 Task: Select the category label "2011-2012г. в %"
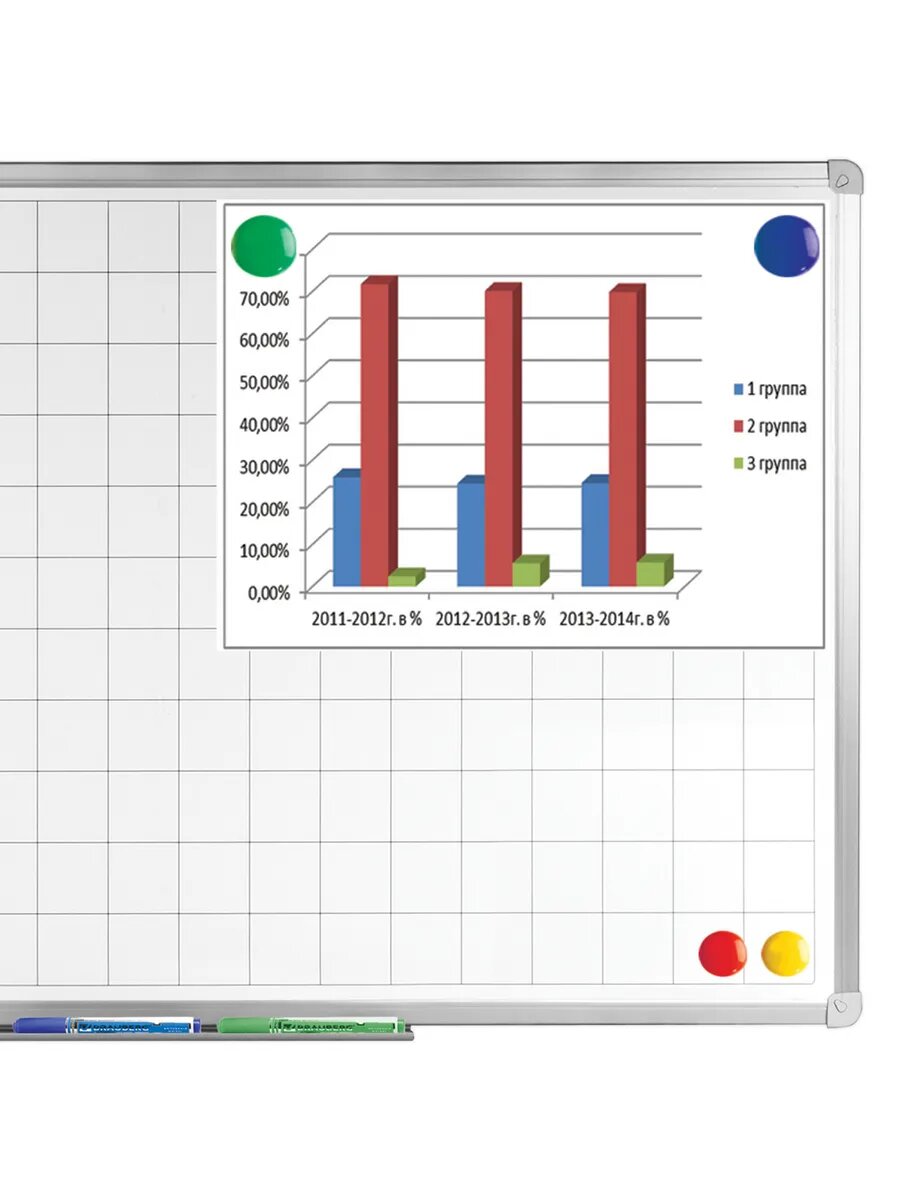[x=367, y=619]
